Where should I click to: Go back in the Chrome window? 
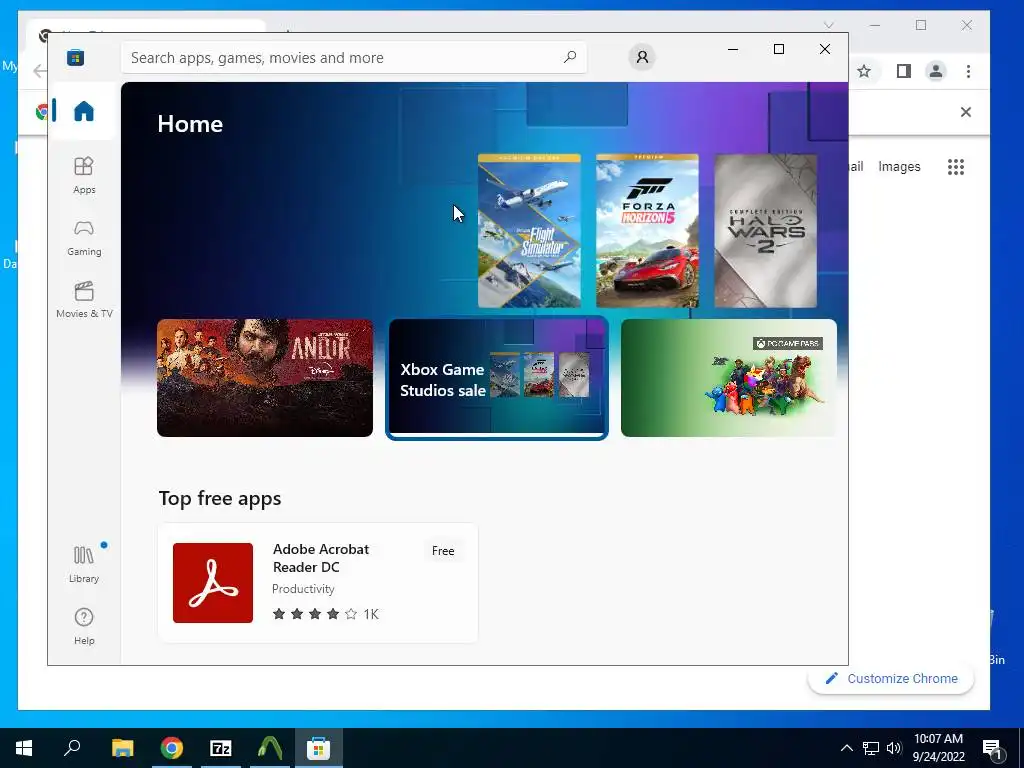click(x=39, y=71)
